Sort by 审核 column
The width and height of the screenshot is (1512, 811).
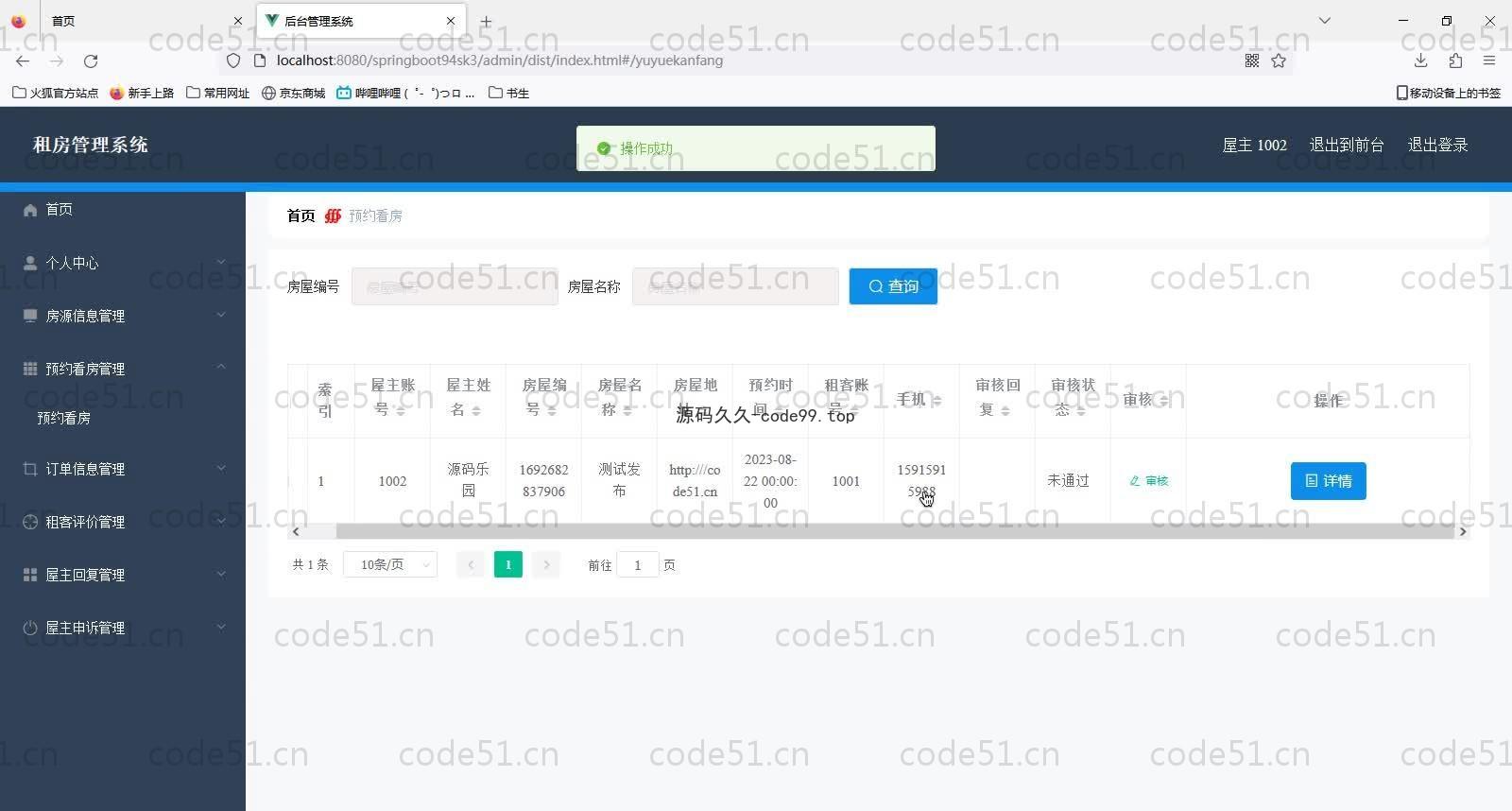click(1163, 401)
